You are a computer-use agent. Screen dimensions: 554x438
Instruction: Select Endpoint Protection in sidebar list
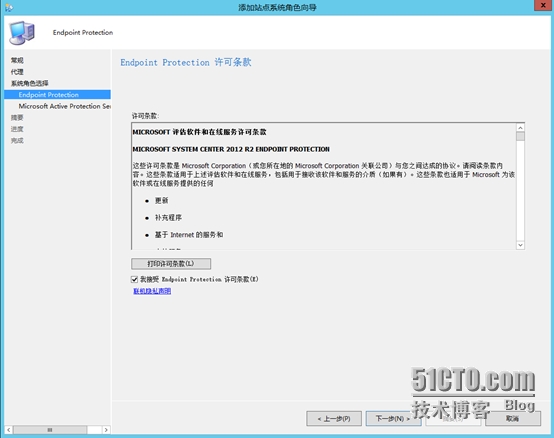[x=57, y=95]
